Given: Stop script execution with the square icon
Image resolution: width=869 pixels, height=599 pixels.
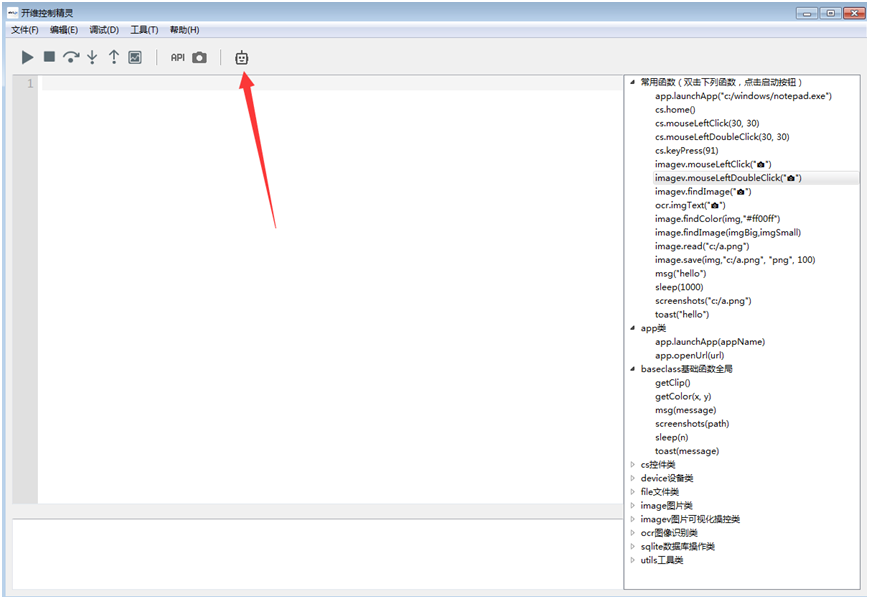Looking at the screenshot, I should tap(49, 57).
